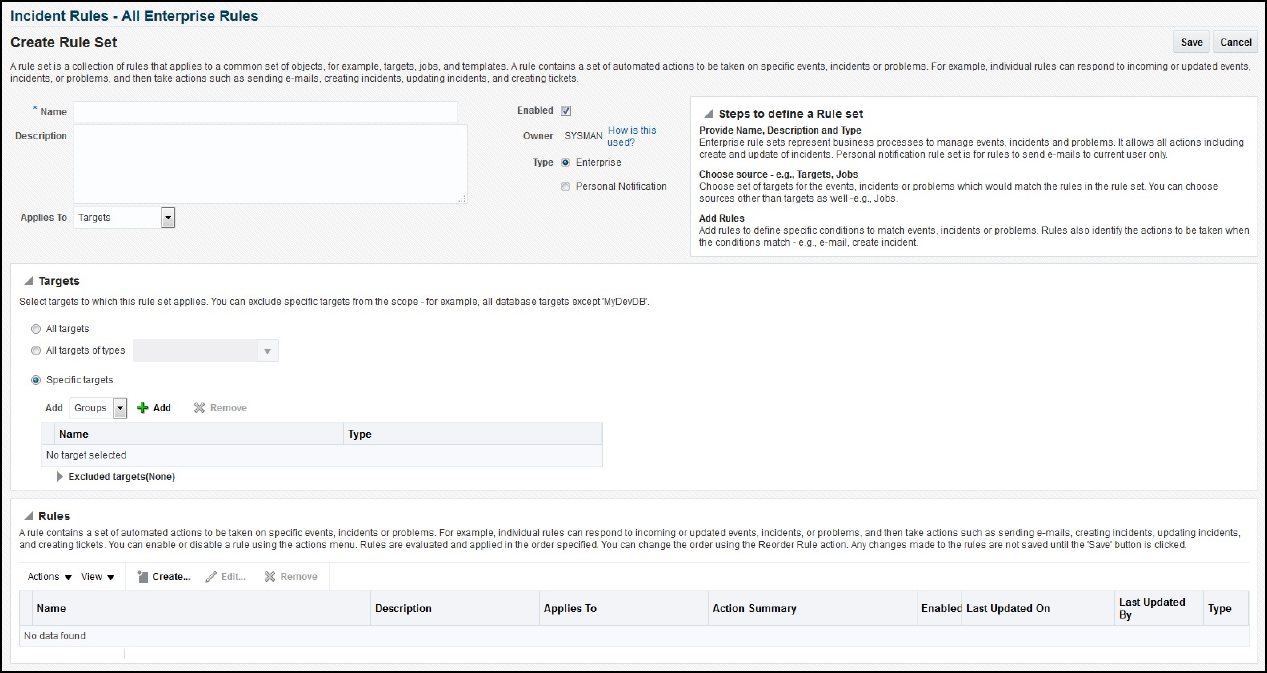Click the Enabled column header
This screenshot has width=1267, height=673.
point(941,608)
